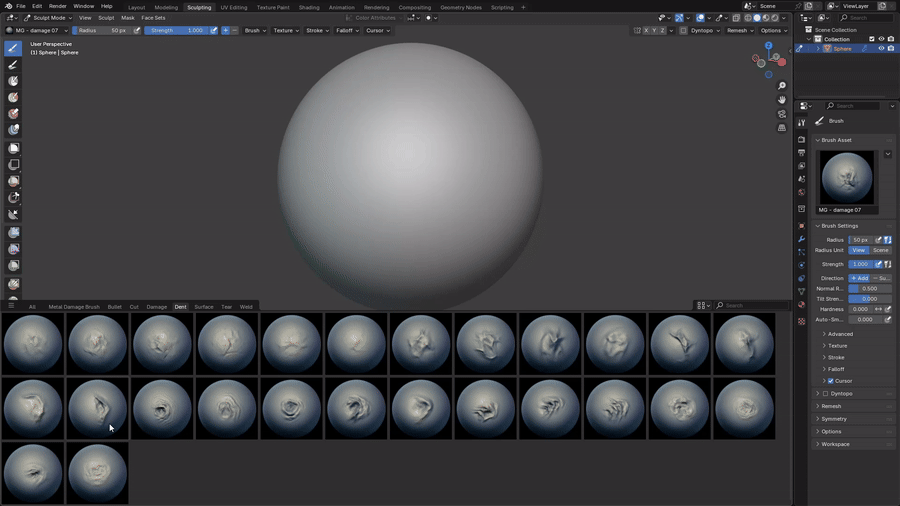The width and height of the screenshot is (900, 506).
Task: Open the Mask menu
Action: click(x=127, y=18)
